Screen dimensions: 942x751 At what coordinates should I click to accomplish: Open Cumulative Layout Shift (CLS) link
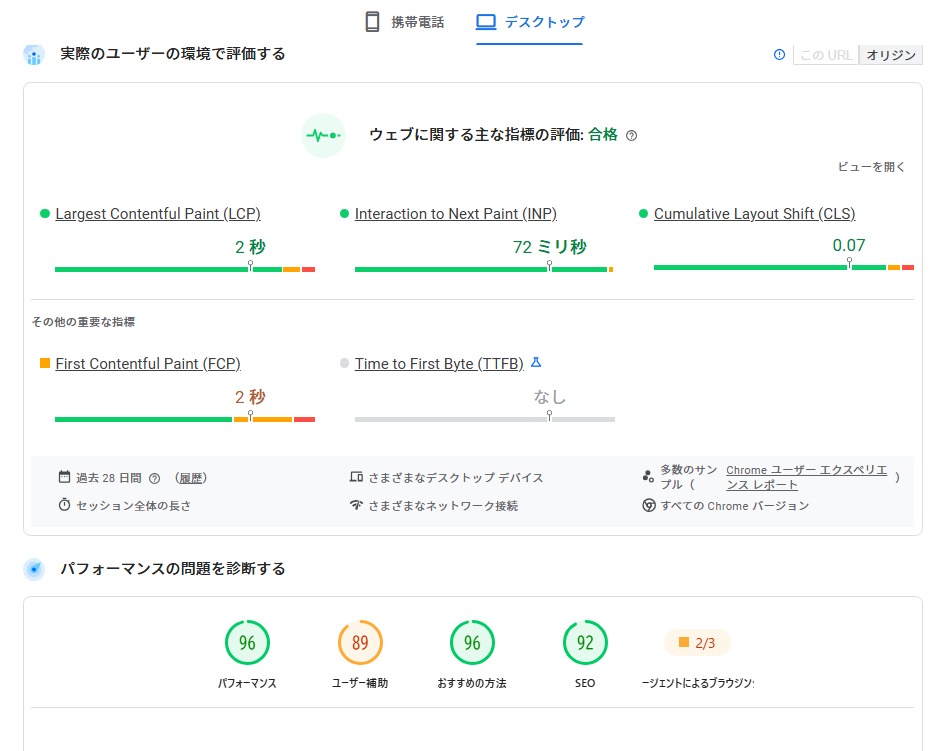click(x=755, y=214)
